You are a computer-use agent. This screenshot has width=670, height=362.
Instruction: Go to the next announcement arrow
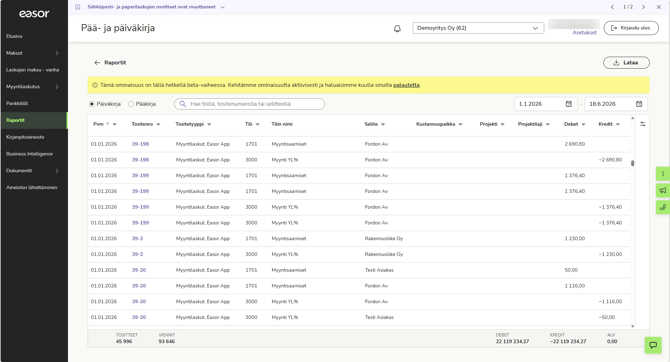click(644, 7)
